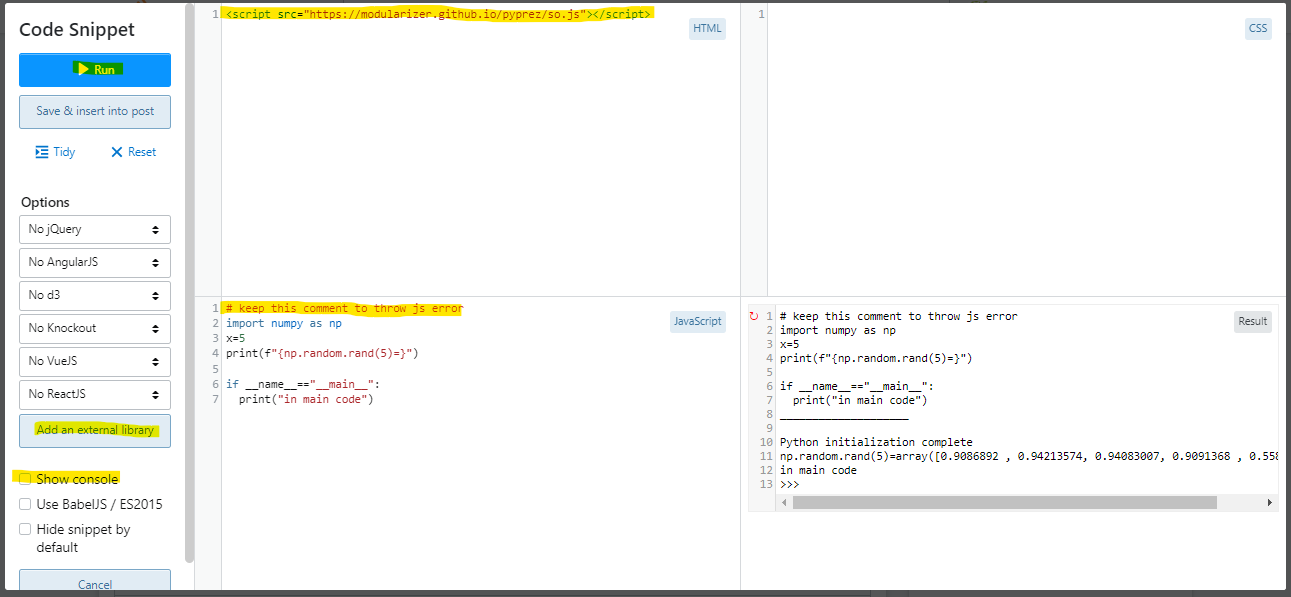This screenshot has height=597, width=1291.
Task: Open the No AngularJS dropdown
Action: [x=95, y=262]
